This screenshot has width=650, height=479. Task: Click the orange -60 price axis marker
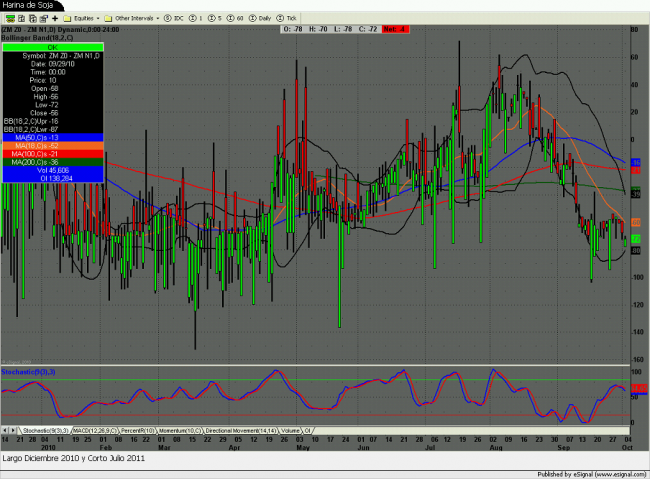pyautogui.click(x=635, y=223)
